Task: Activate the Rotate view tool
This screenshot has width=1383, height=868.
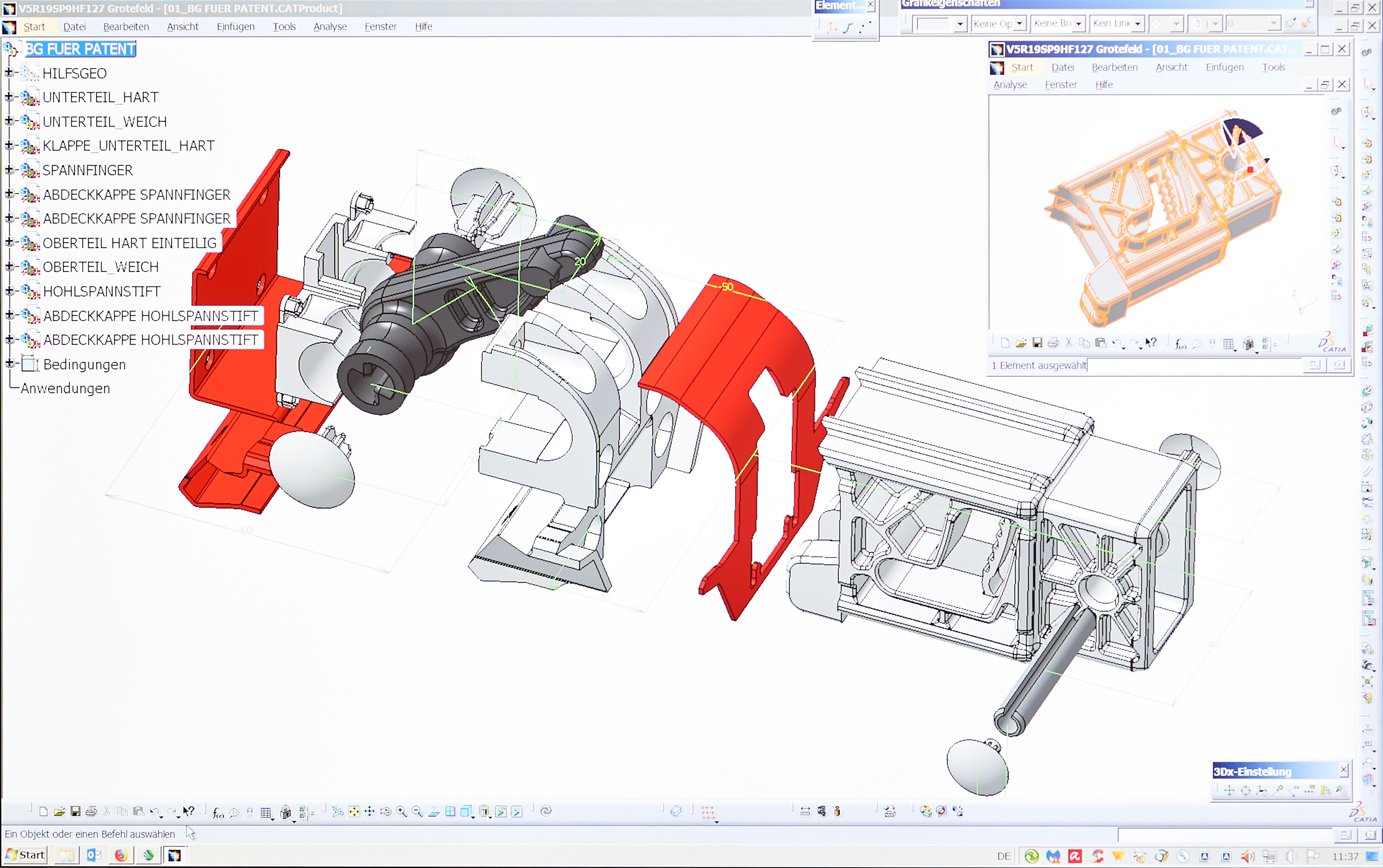Action: 386,811
